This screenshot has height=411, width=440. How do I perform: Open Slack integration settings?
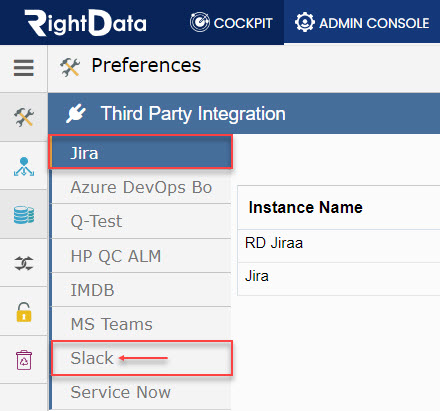(141, 358)
